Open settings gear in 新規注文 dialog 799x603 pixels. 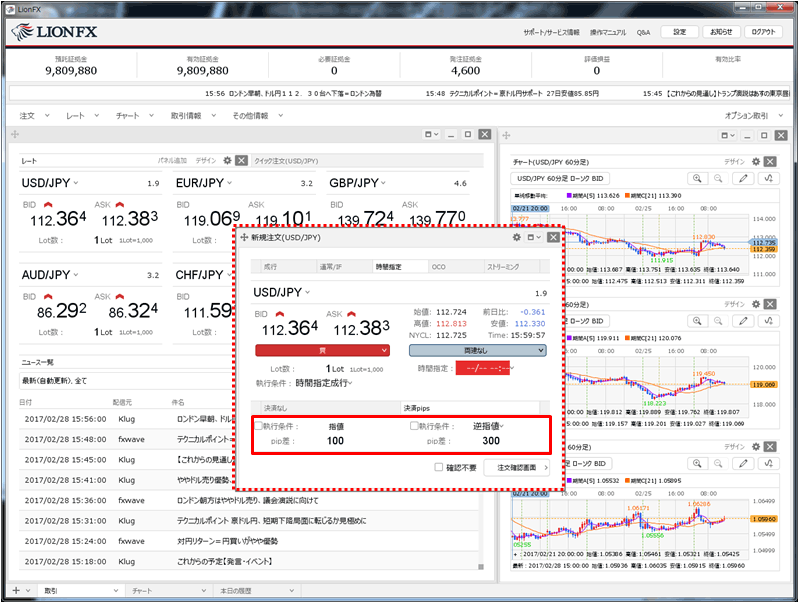click(x=517, y=238)
